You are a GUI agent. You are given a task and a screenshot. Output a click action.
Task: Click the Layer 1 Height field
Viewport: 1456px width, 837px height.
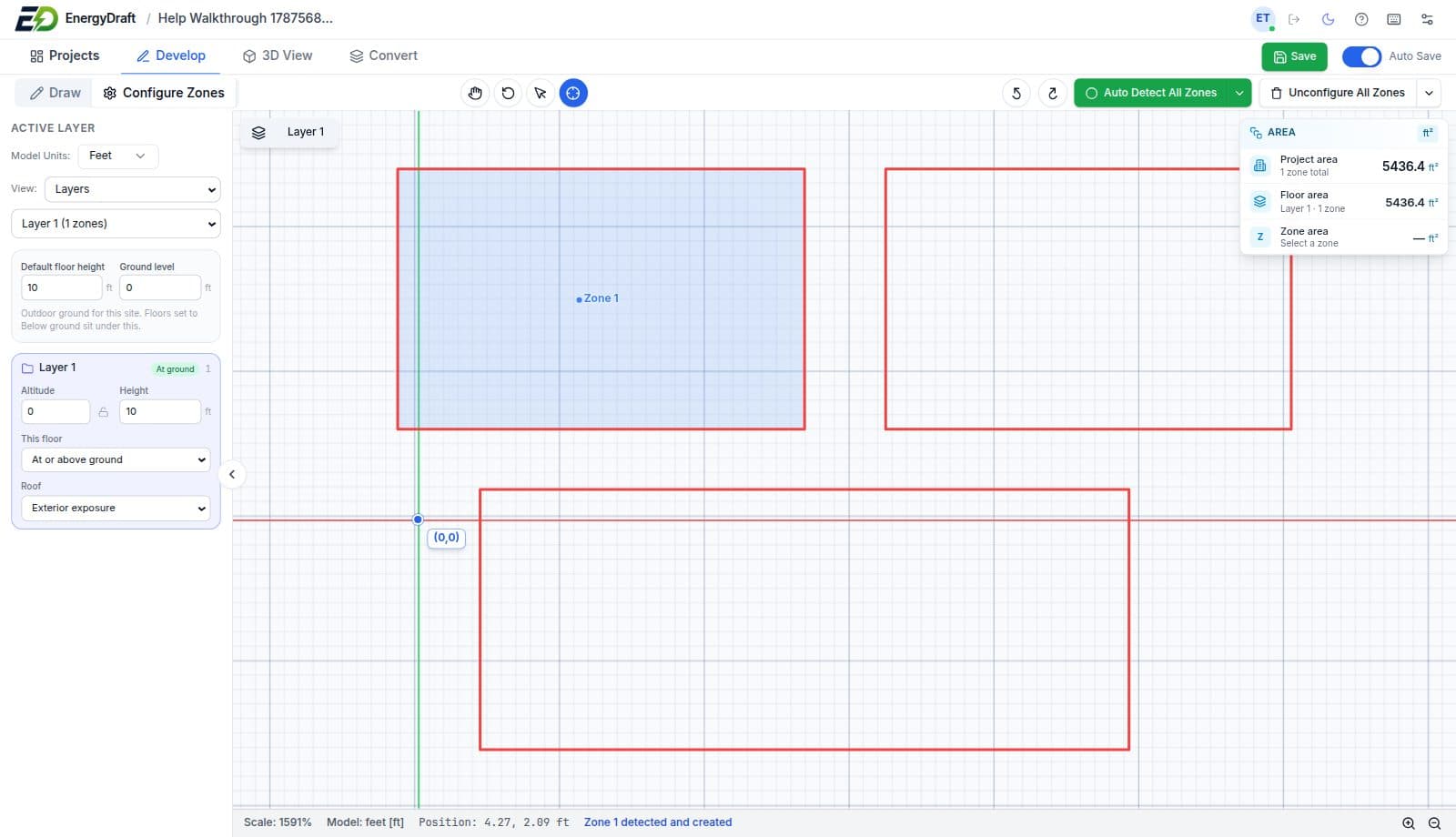pyautogui.click(x=159, y=412)
